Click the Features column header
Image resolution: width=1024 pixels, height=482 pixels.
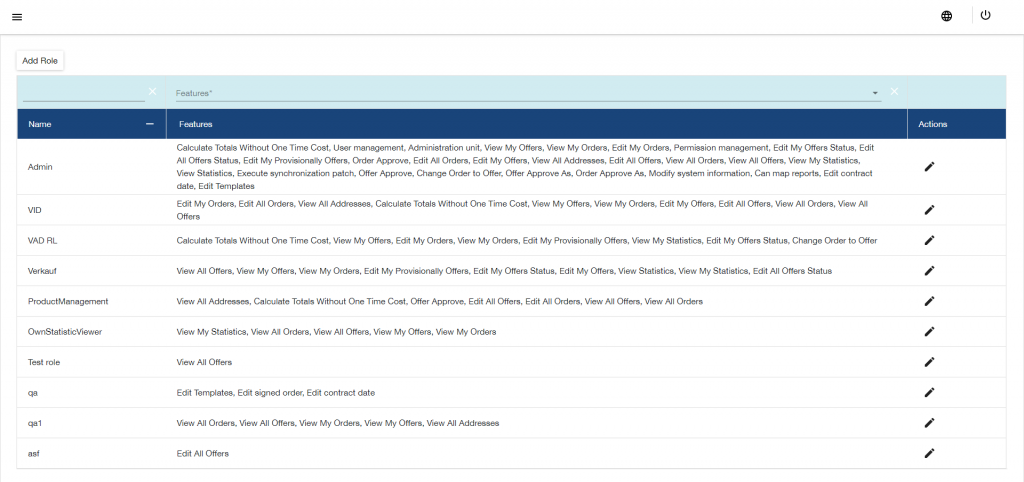[x=195, y=124]
